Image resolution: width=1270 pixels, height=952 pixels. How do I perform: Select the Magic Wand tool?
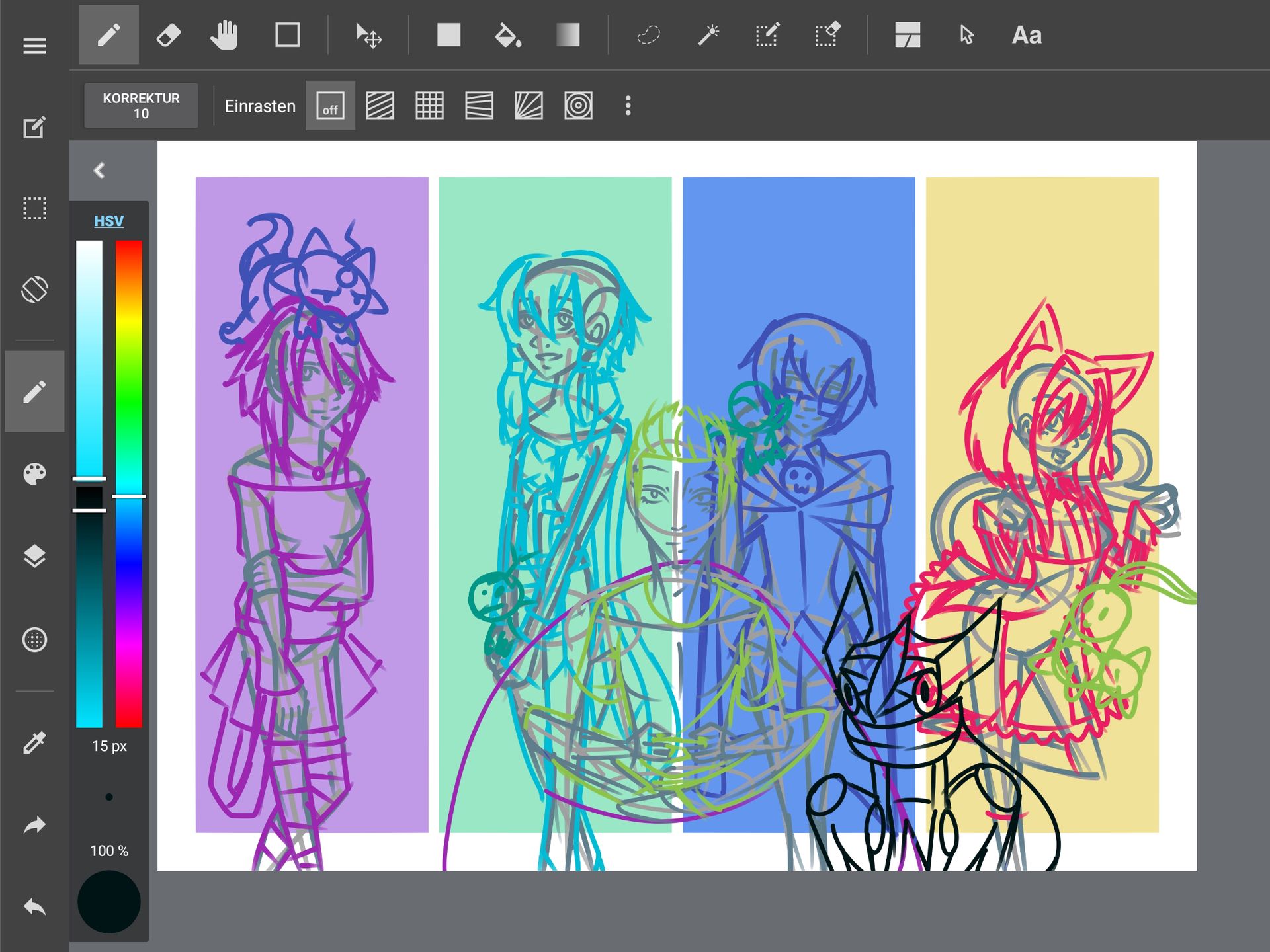coord(708,35)
